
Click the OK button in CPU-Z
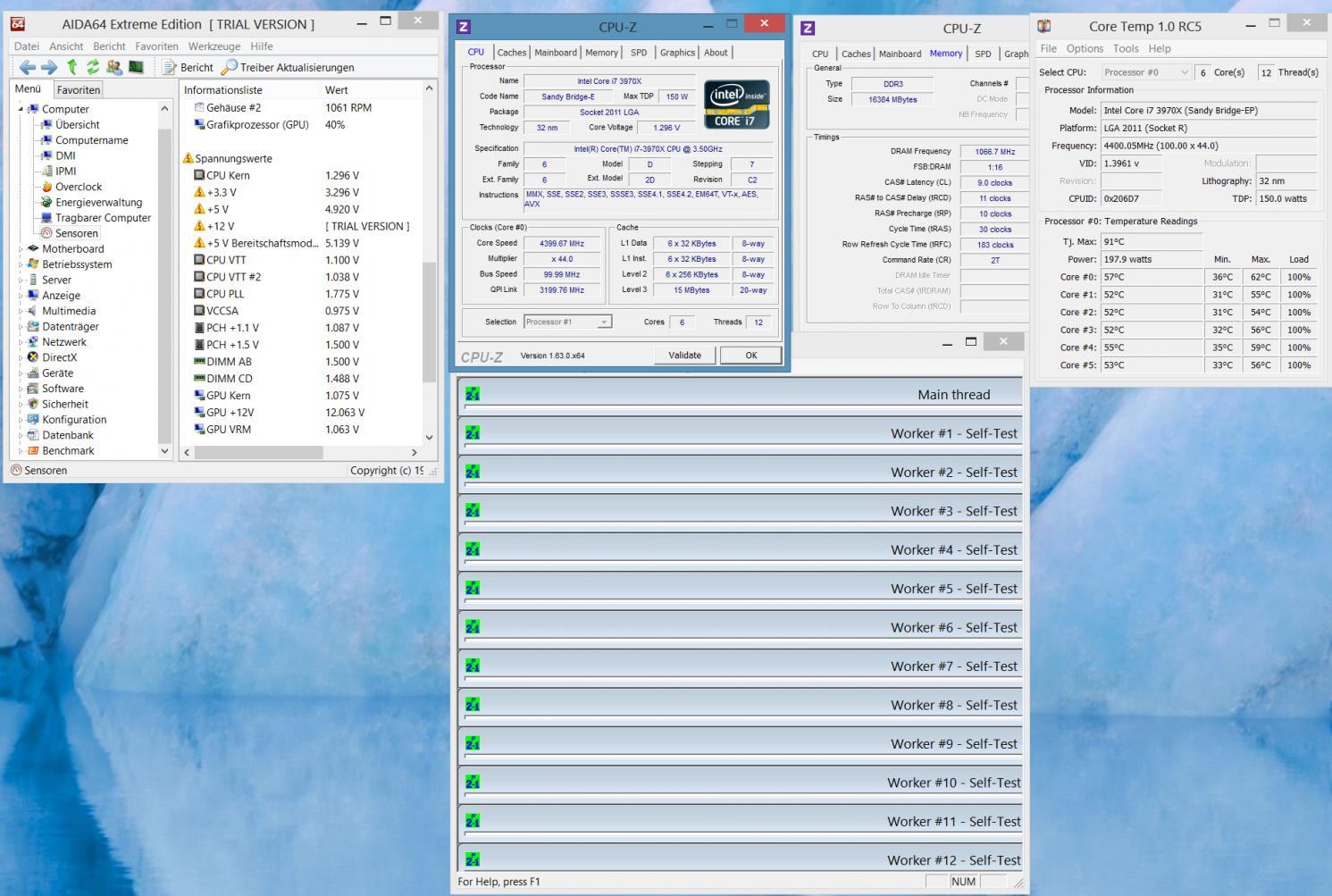[x=751, y=355]
